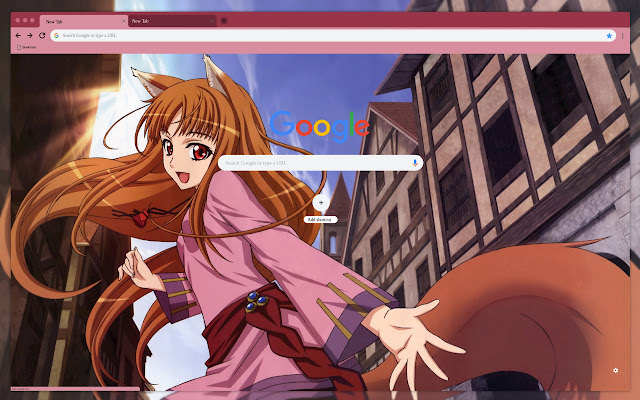Open the bookmarks bar folder item
Image resolution: width=640 pixels, height=400 pixels.
[26, 47]
